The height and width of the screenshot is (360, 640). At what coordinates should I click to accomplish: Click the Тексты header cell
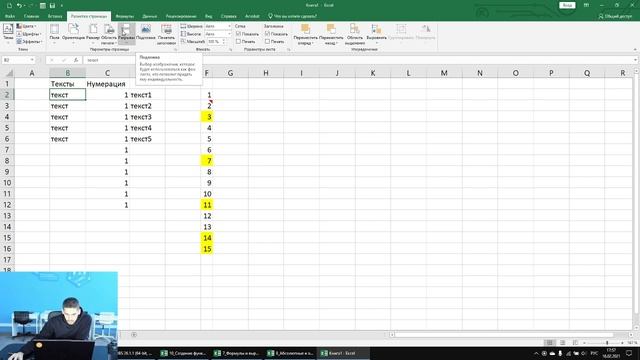coord(67,84)
